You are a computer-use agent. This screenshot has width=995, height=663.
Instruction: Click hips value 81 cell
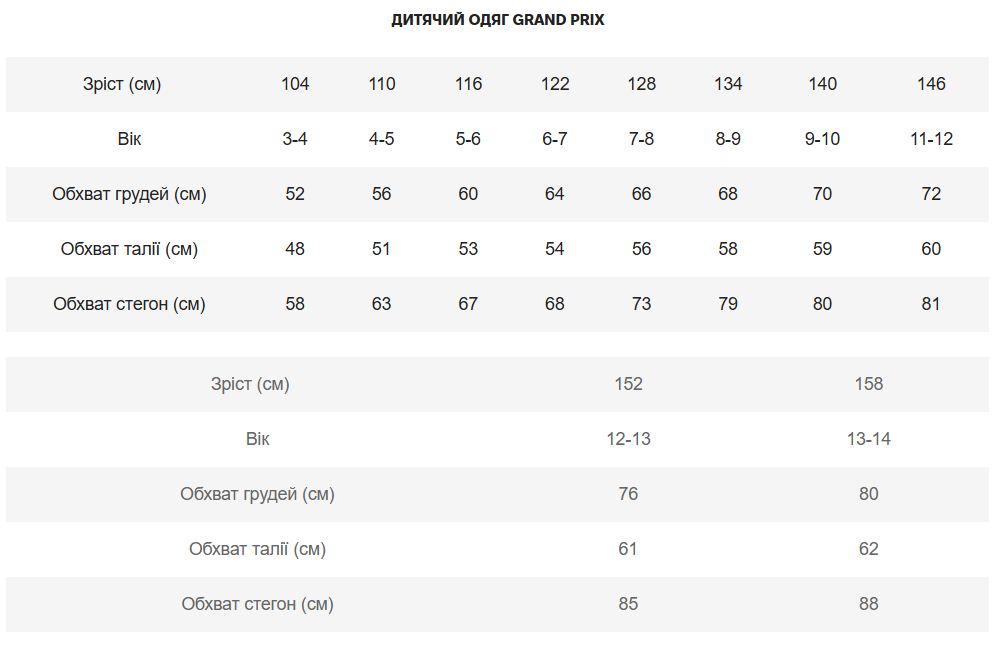(x=931, y=304)
